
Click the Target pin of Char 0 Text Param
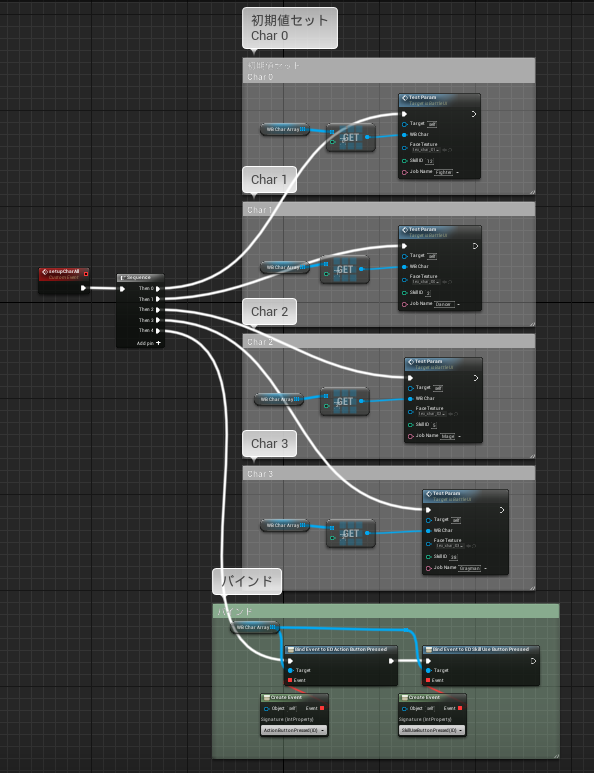404,124
